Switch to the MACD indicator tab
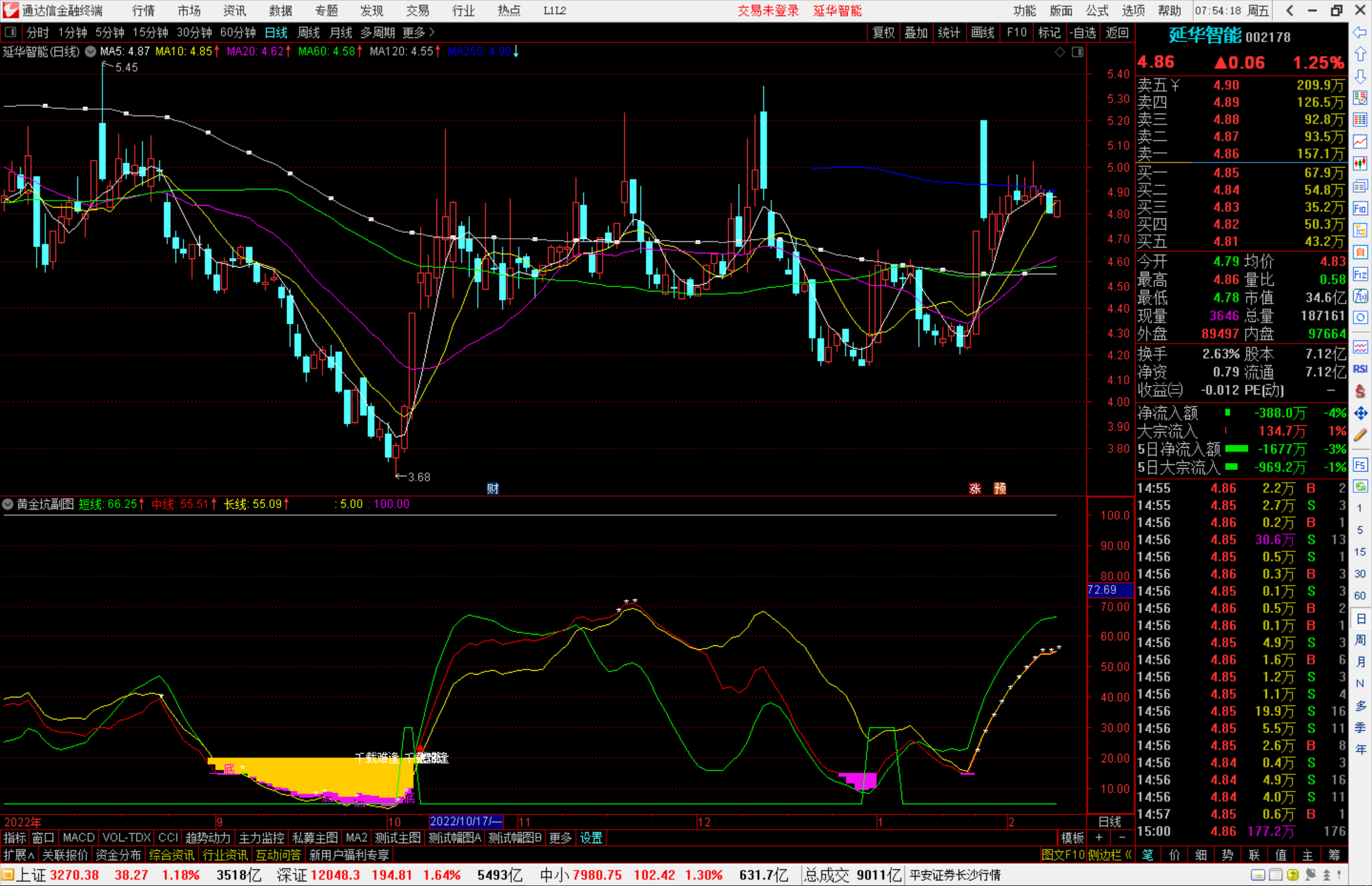 click(79, 838)
